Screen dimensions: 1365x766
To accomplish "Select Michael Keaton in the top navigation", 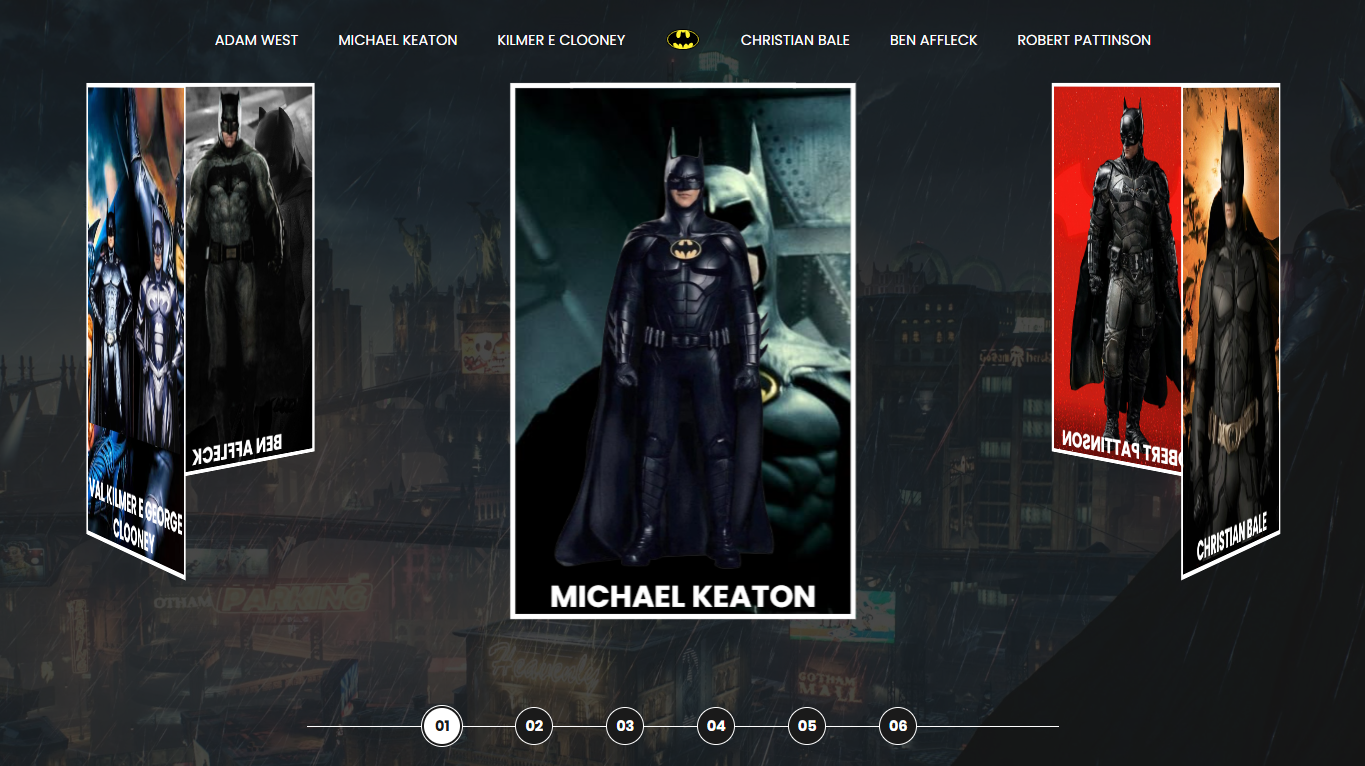I will [x=397, y=40].
